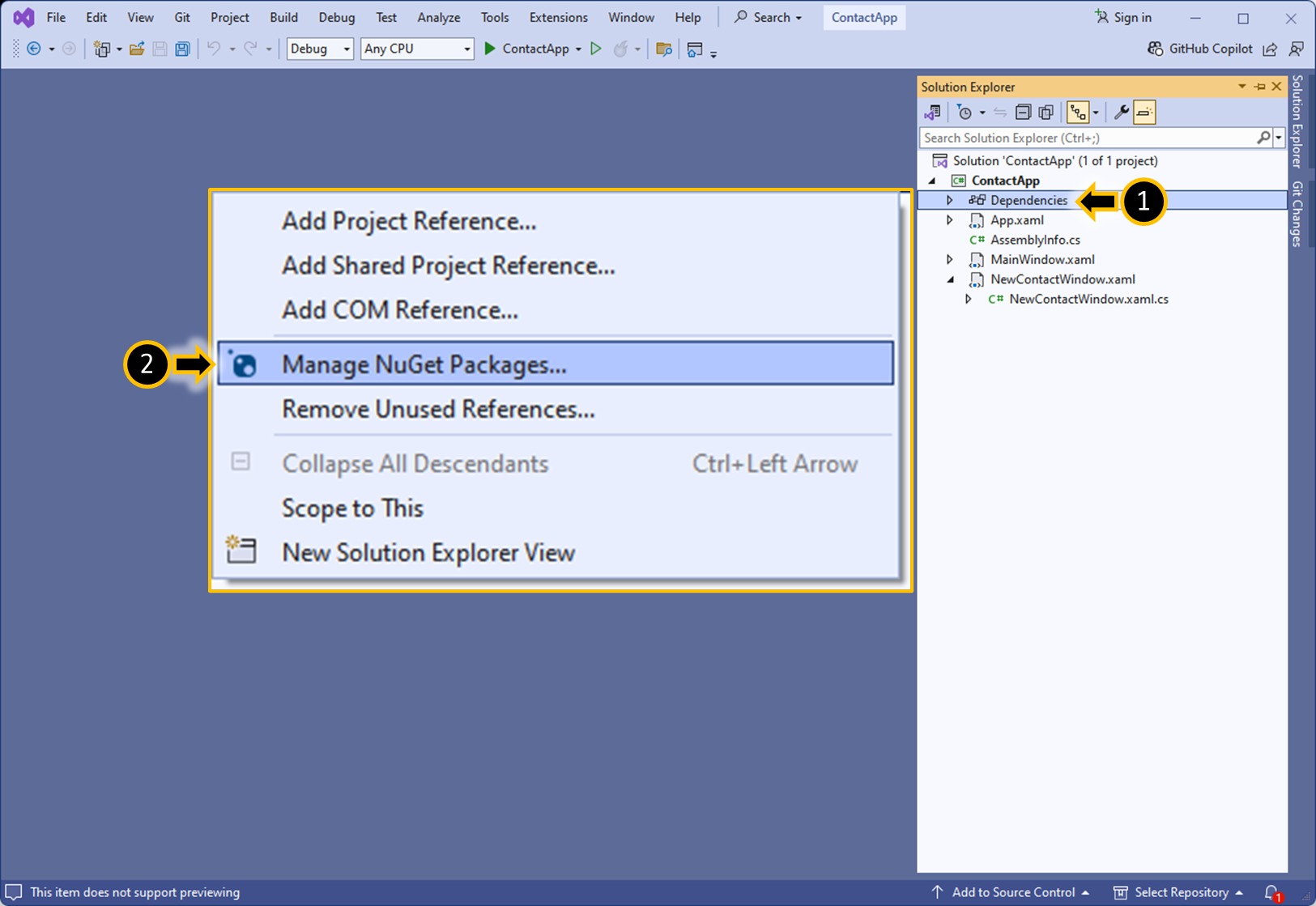
Task: Click the Open File folder icon
Action: pyautogui.click(x=137, y=49)
